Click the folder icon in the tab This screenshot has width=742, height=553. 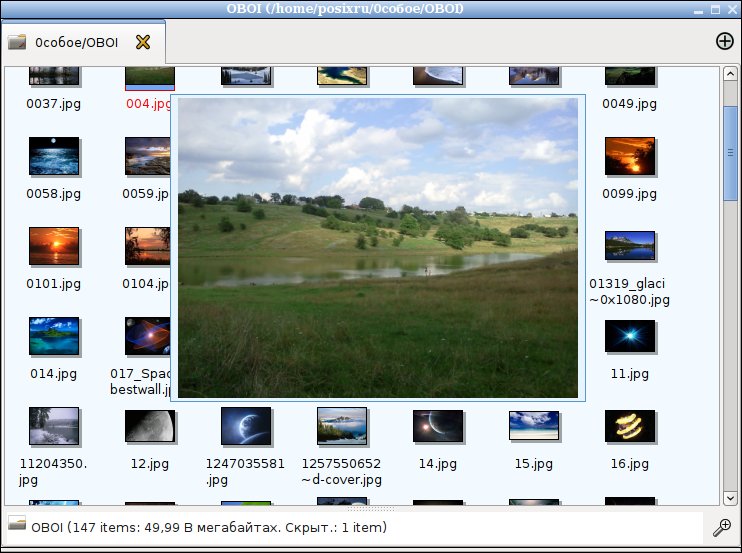point(17,42)
